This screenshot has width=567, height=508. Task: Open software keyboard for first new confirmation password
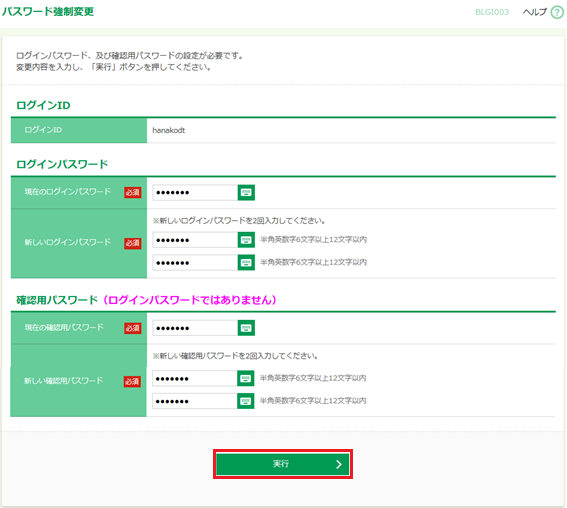[246, 379]
